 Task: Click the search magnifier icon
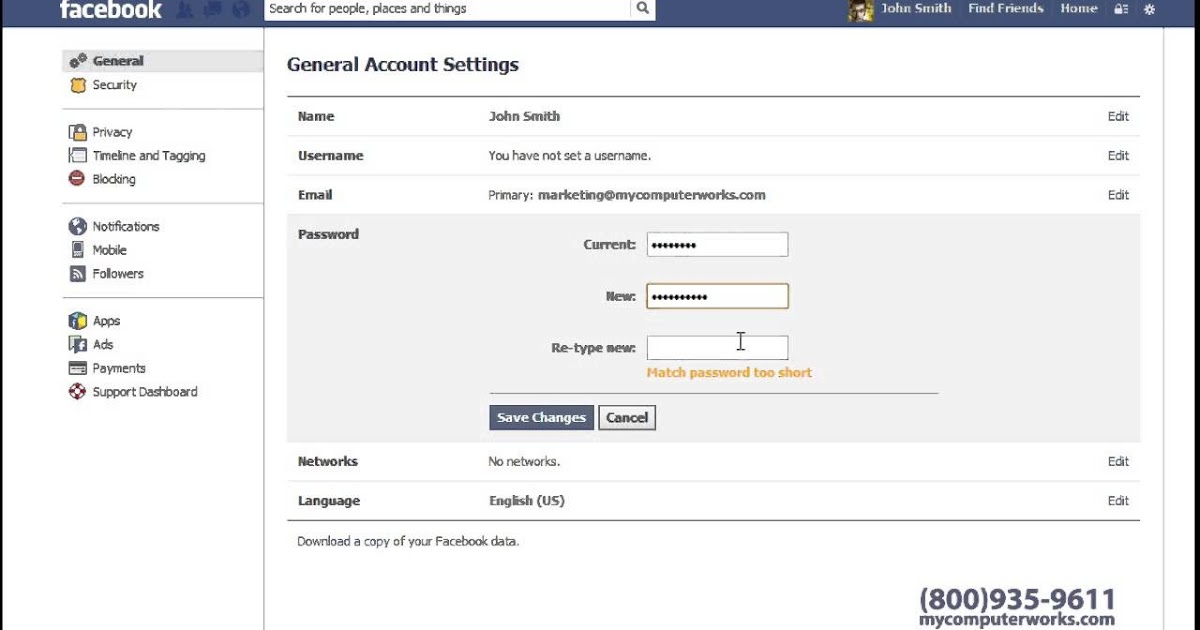click(x=642, y=8)
